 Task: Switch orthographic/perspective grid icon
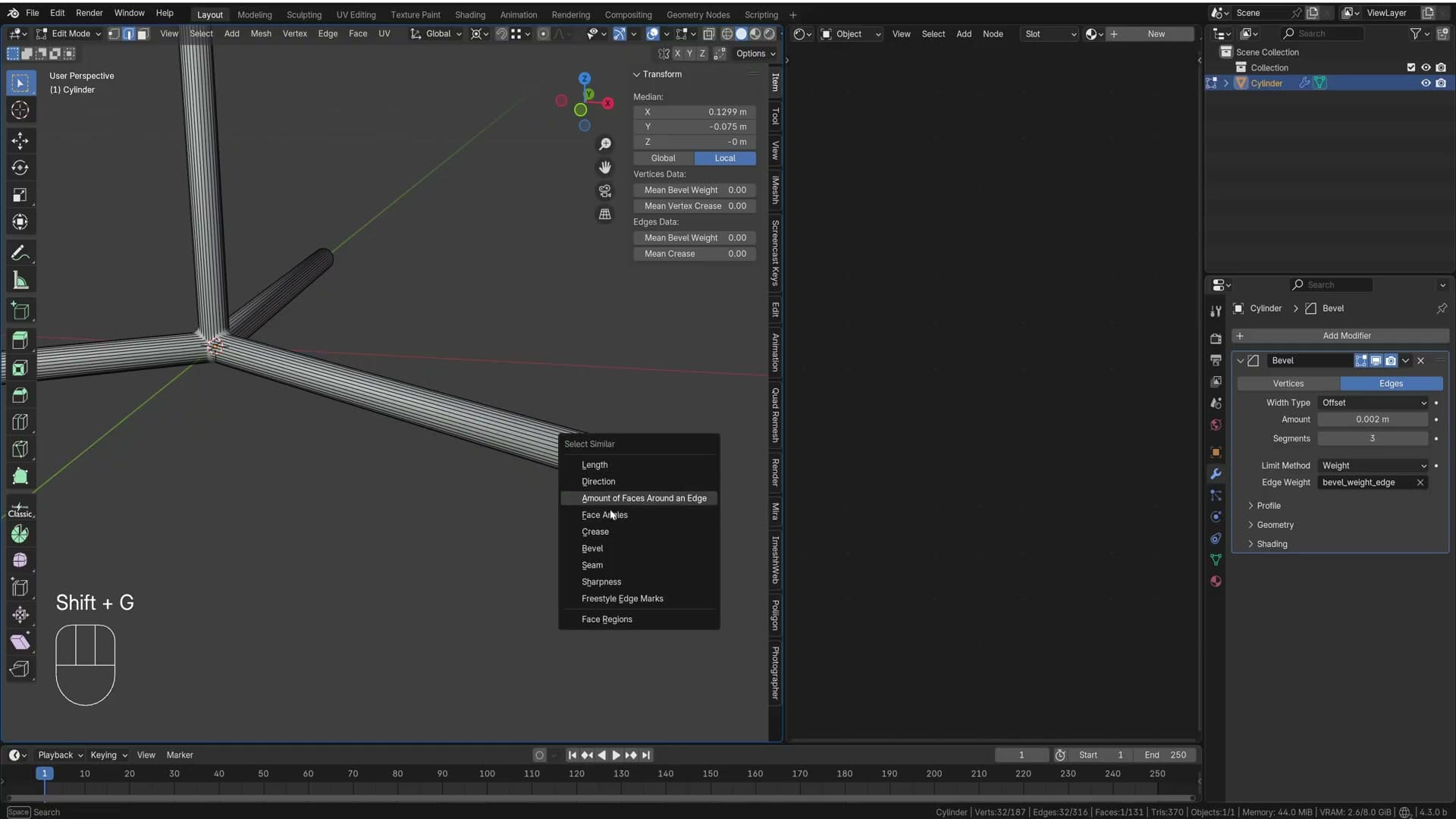coord(605,214)
